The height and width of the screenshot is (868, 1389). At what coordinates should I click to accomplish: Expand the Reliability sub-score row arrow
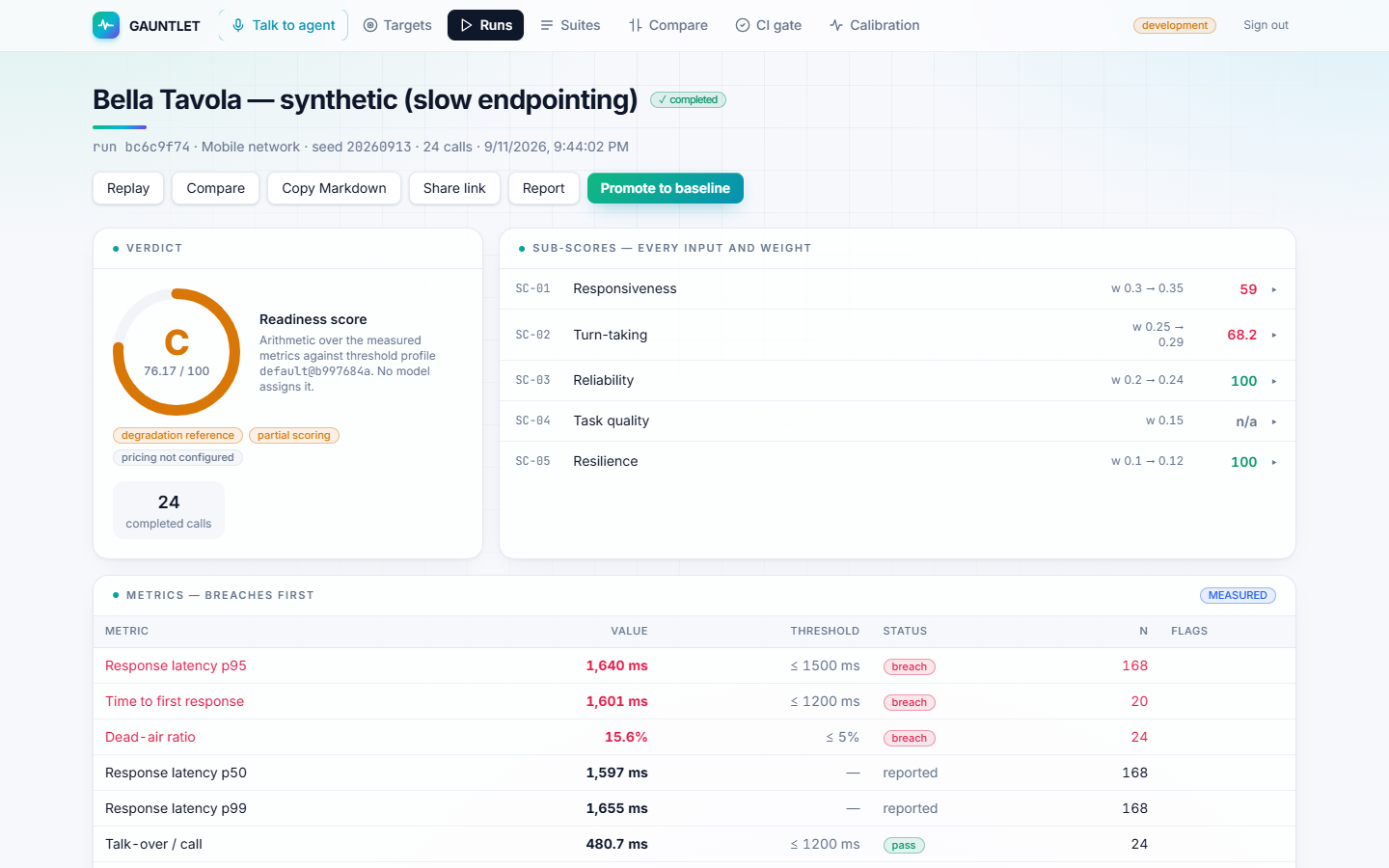(1274, 381)
